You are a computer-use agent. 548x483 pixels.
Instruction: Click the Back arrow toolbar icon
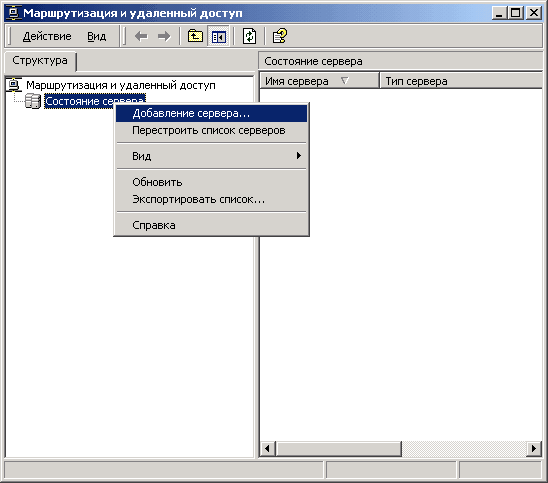point(141,36)
